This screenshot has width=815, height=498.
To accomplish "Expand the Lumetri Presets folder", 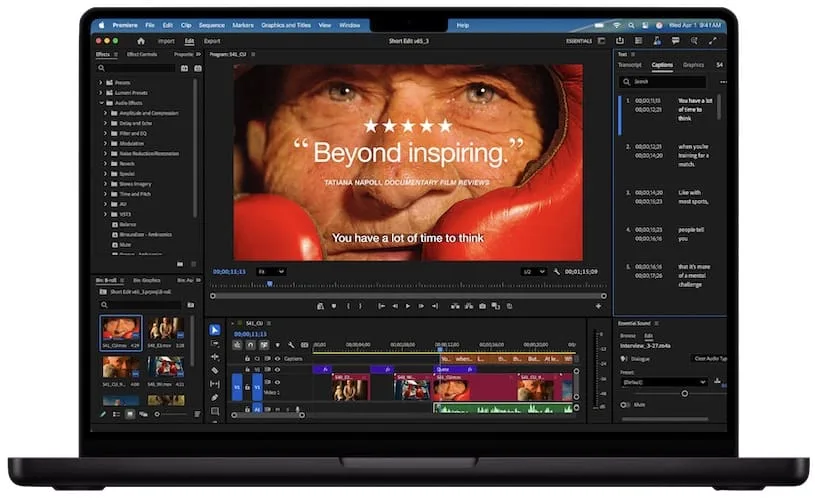I will point(101,93).
